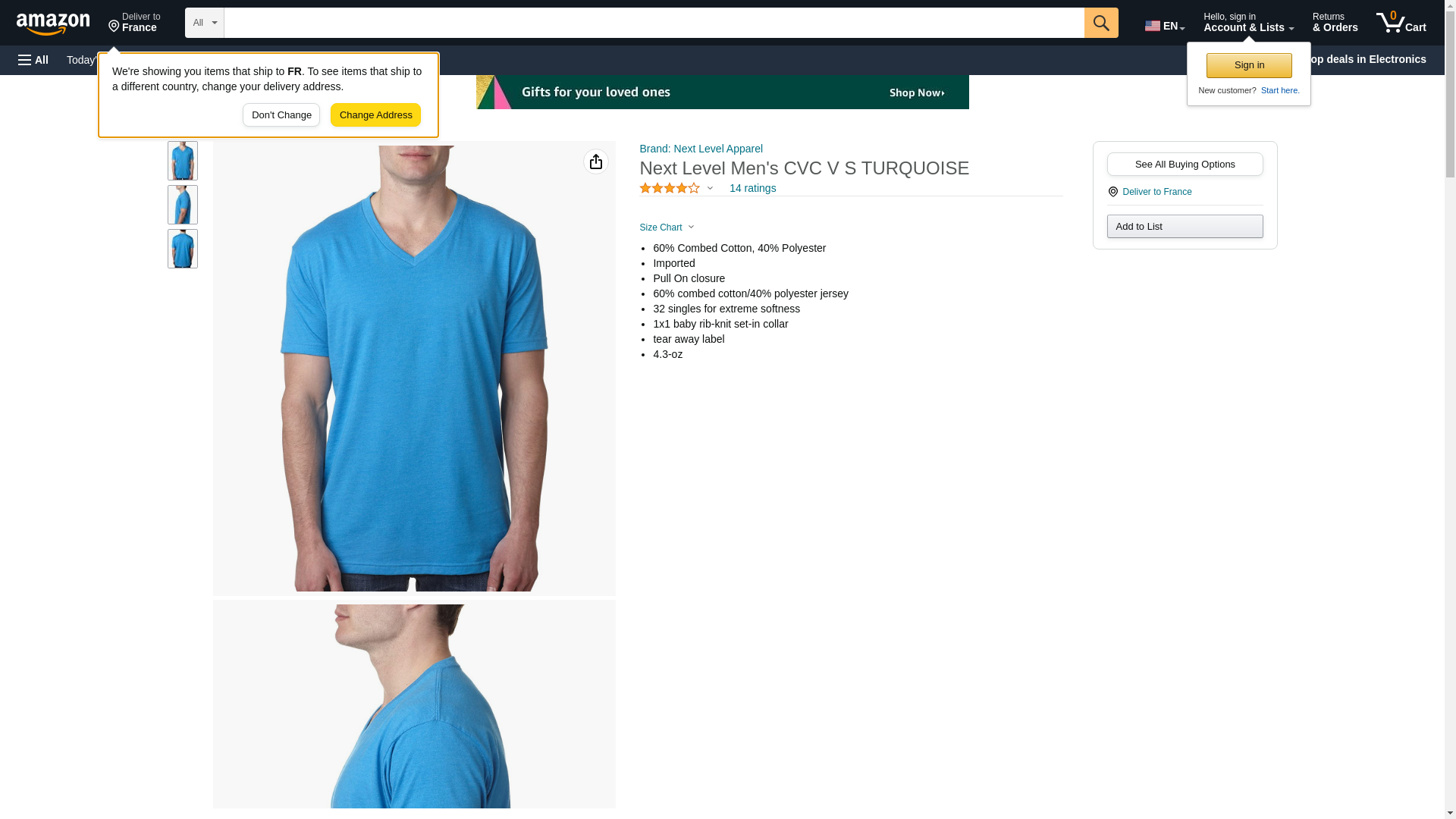1456x819 pixels.
Task: Focus the Amazon search field
Action: point(654,23)
